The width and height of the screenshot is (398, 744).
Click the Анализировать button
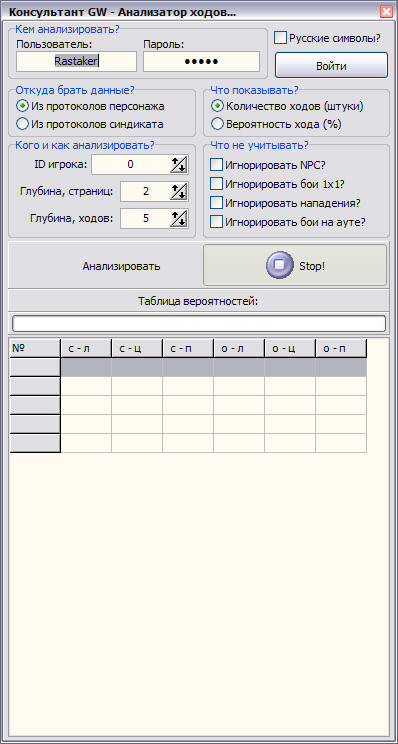click(121, 266)
